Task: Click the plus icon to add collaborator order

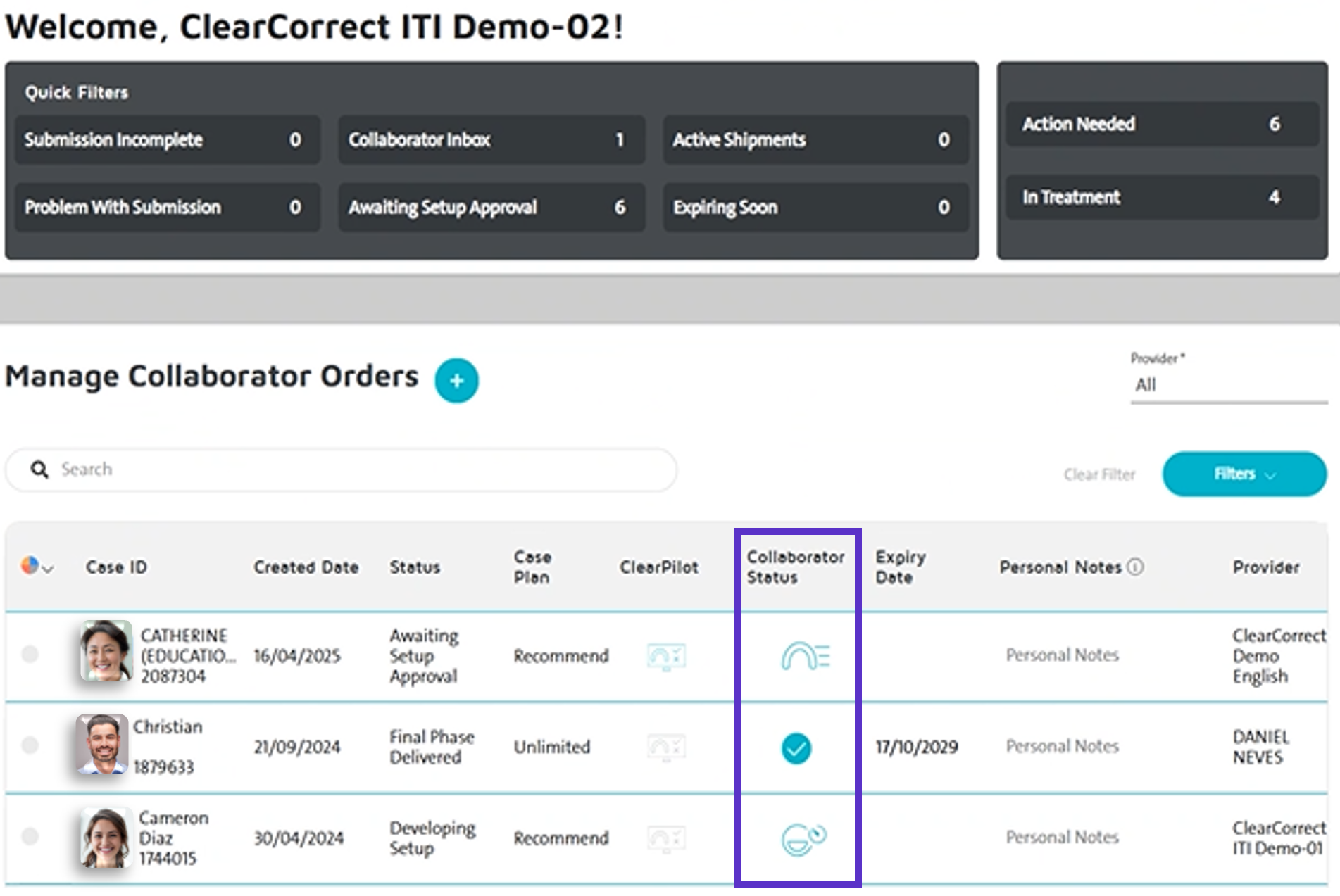Action: pos(456,381)
